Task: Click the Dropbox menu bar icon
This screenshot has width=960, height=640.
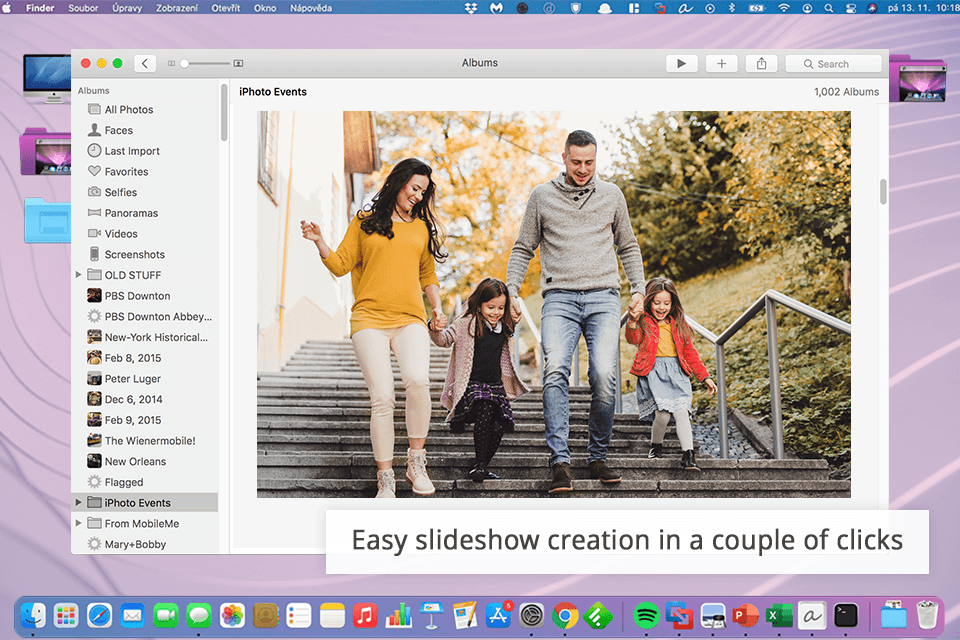Action: [x=471, y=8]
